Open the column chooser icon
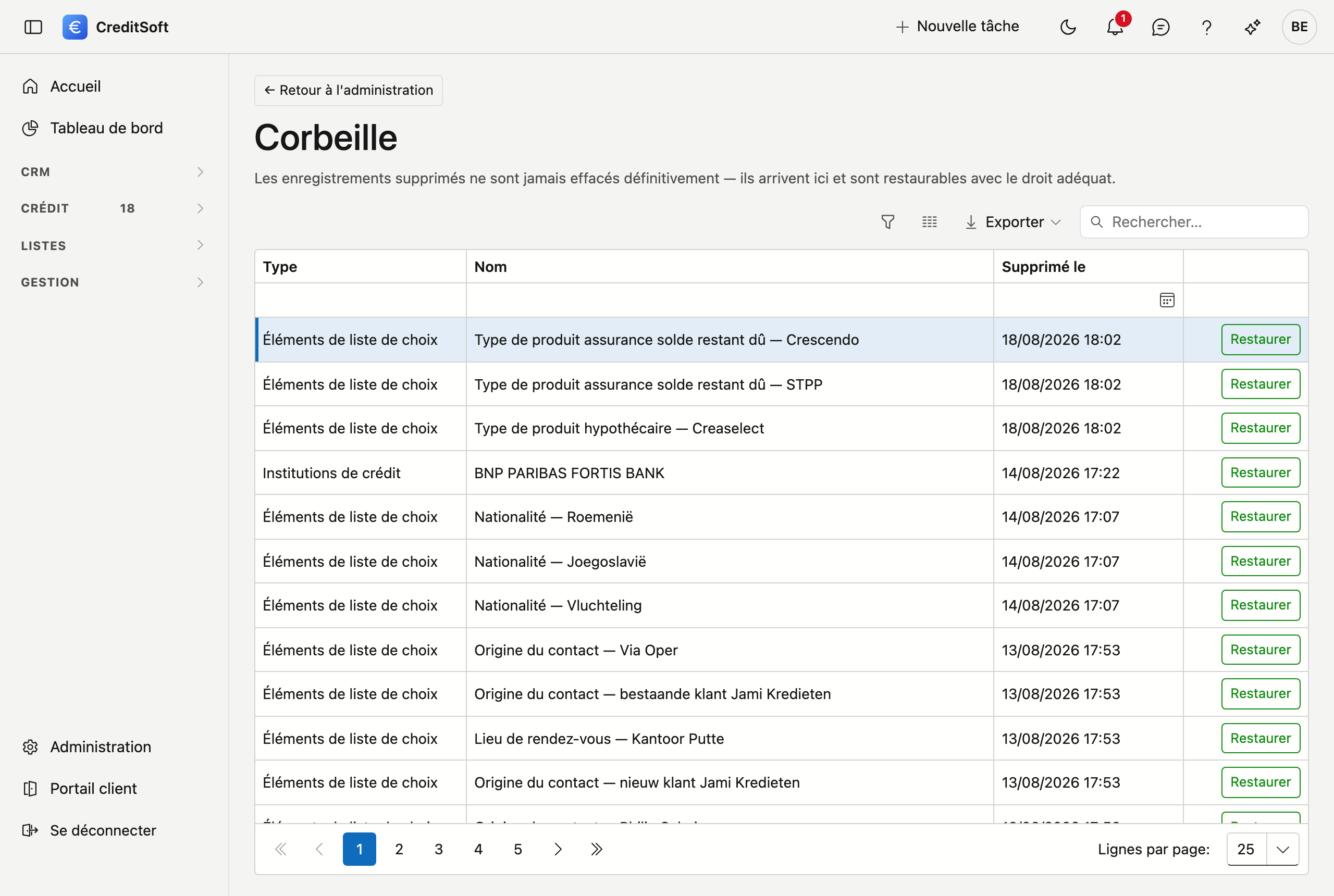1334x896 pixels. click(x=929, y=222)
